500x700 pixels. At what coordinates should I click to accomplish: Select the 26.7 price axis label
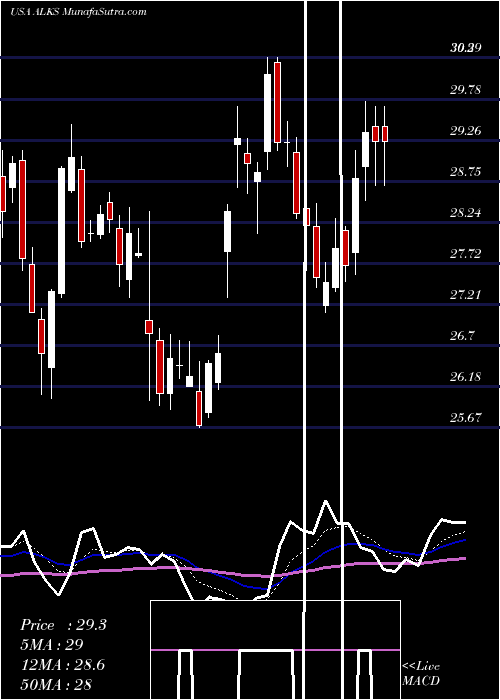[x=462, y=336]
